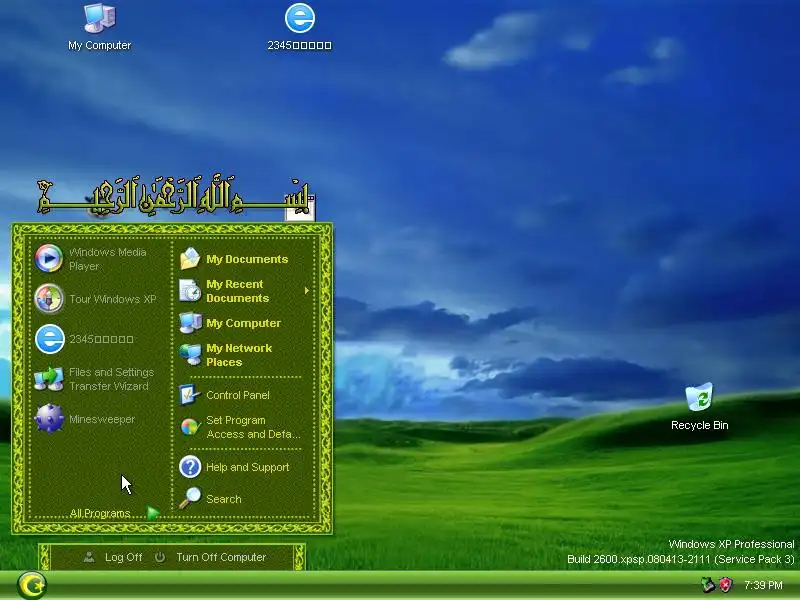This screenshot has height=600, width=800.
Task: Select Windows Media Player text entry
Action: pyautogui.click(x=108, y=259)
